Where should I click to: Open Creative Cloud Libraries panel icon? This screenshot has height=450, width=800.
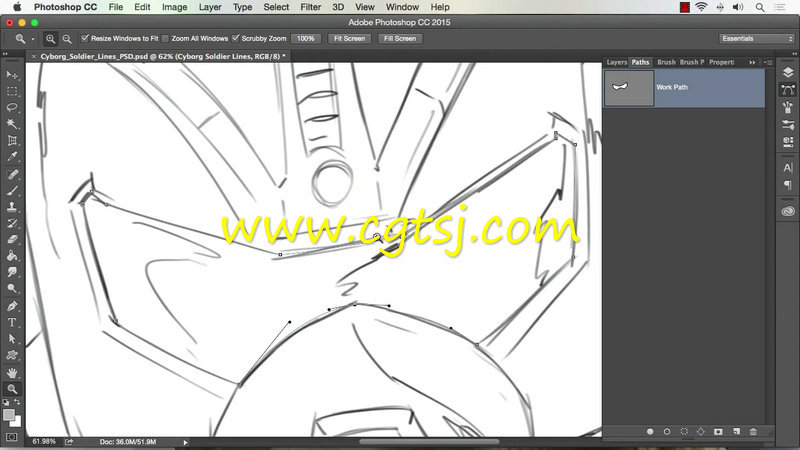(x=788, y=211)
